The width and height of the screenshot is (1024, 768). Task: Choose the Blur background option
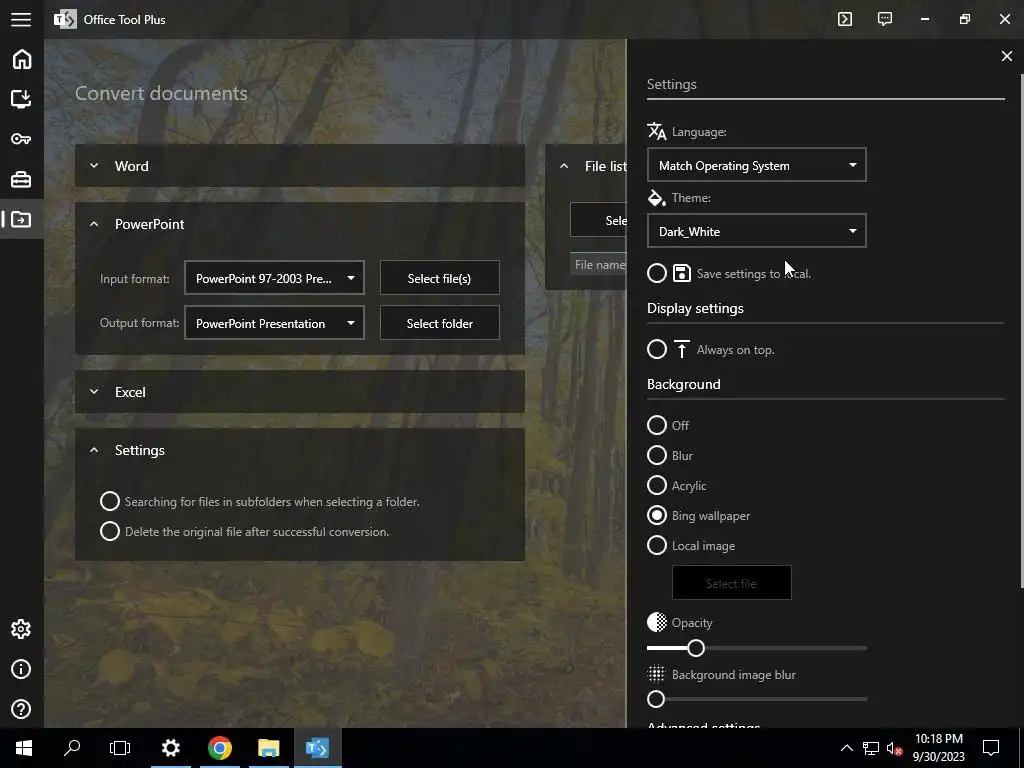point(657,455)
